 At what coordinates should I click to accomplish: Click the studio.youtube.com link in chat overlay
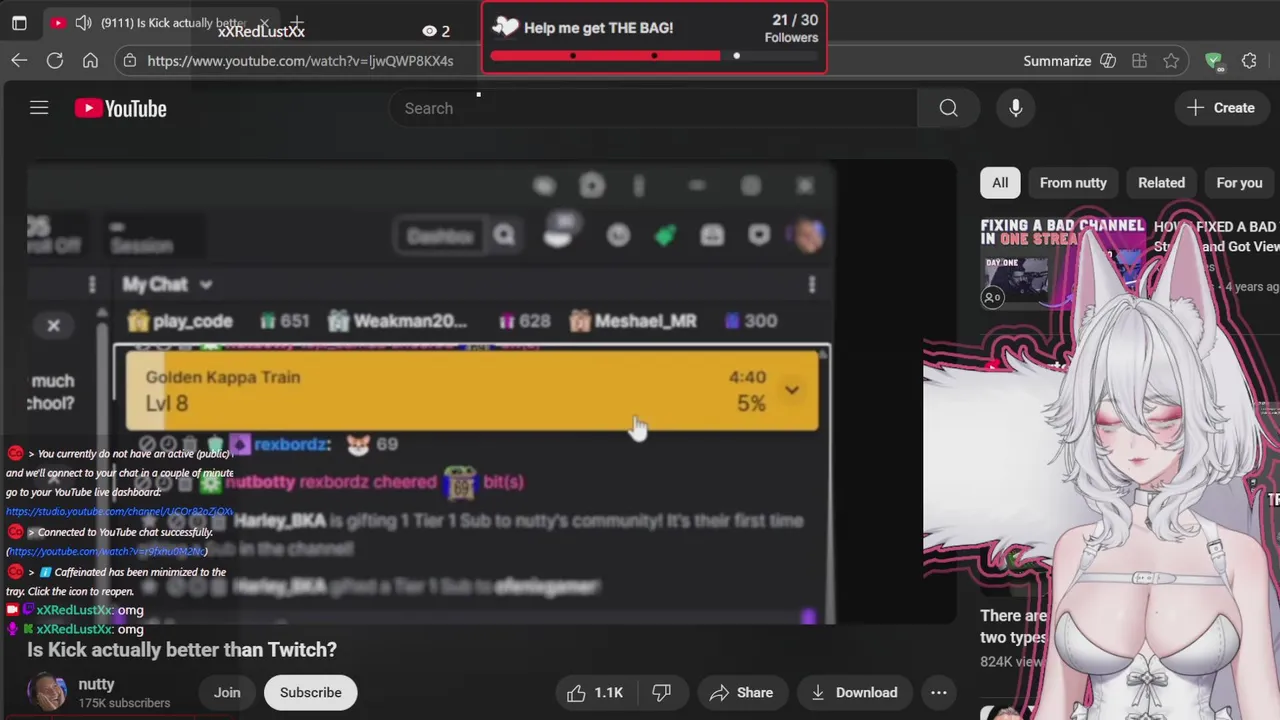tap(119, 511)
